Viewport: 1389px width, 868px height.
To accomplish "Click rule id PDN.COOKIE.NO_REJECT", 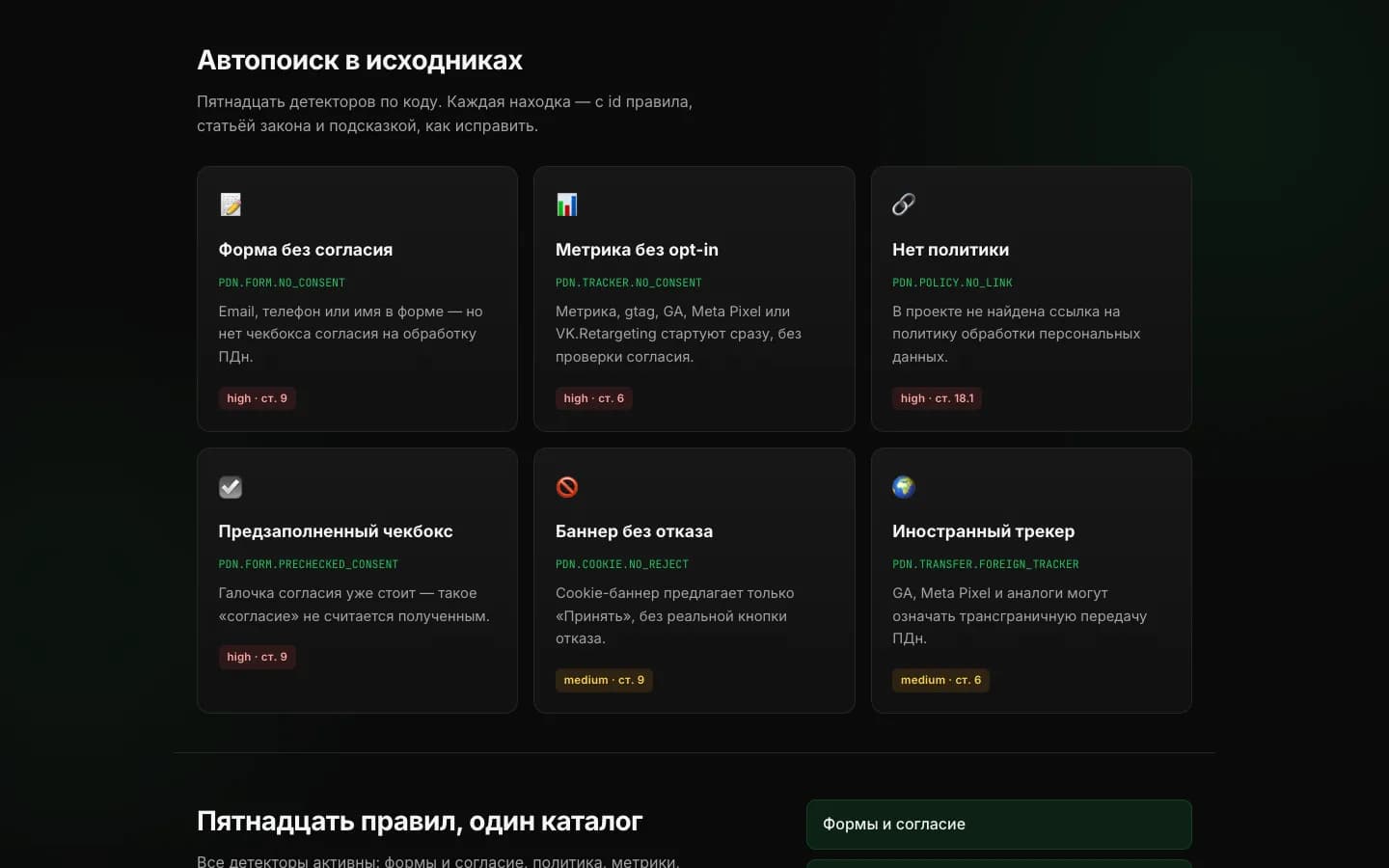I will [x=622, y=564].
